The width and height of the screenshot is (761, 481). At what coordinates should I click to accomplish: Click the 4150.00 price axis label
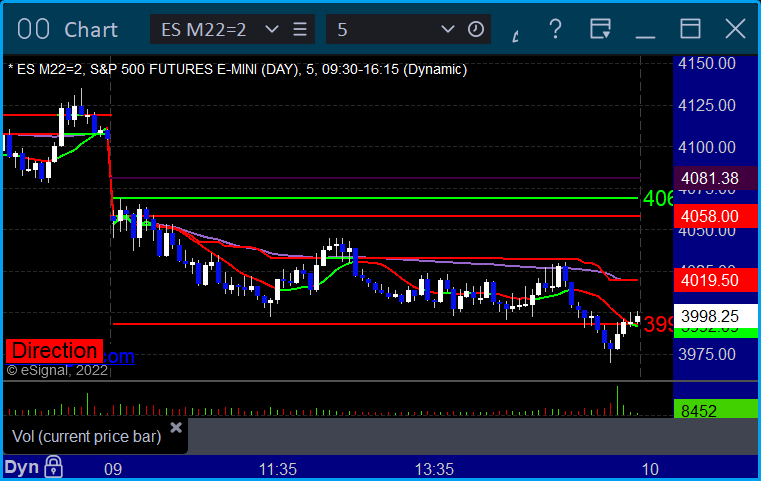[x=707, y=64]
